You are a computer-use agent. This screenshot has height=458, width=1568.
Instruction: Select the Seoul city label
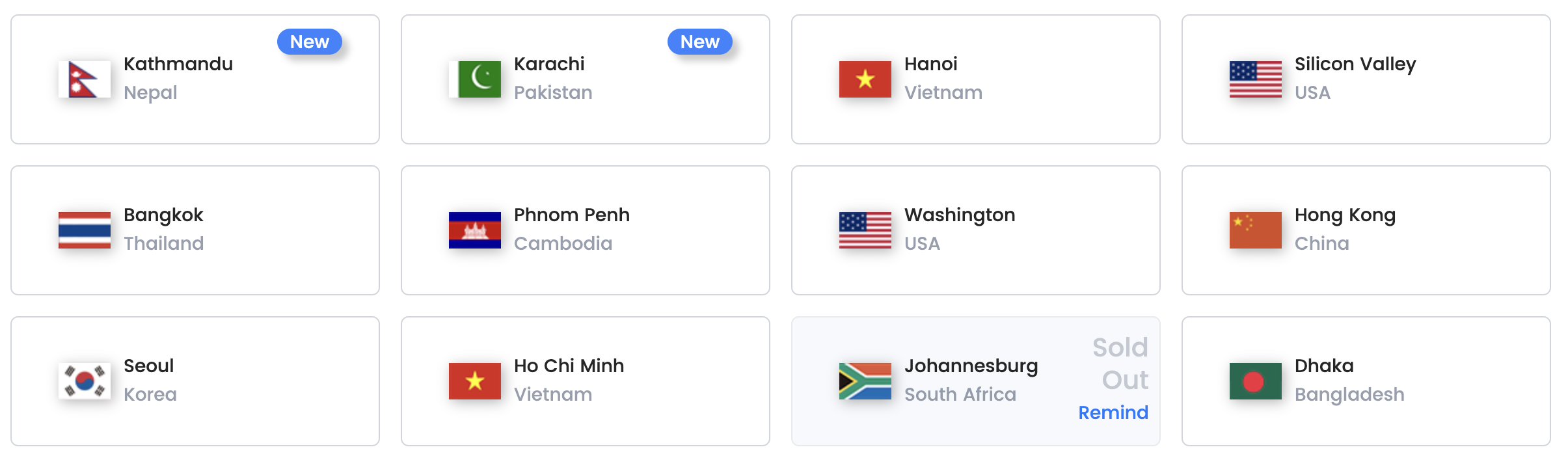point(148,366)
